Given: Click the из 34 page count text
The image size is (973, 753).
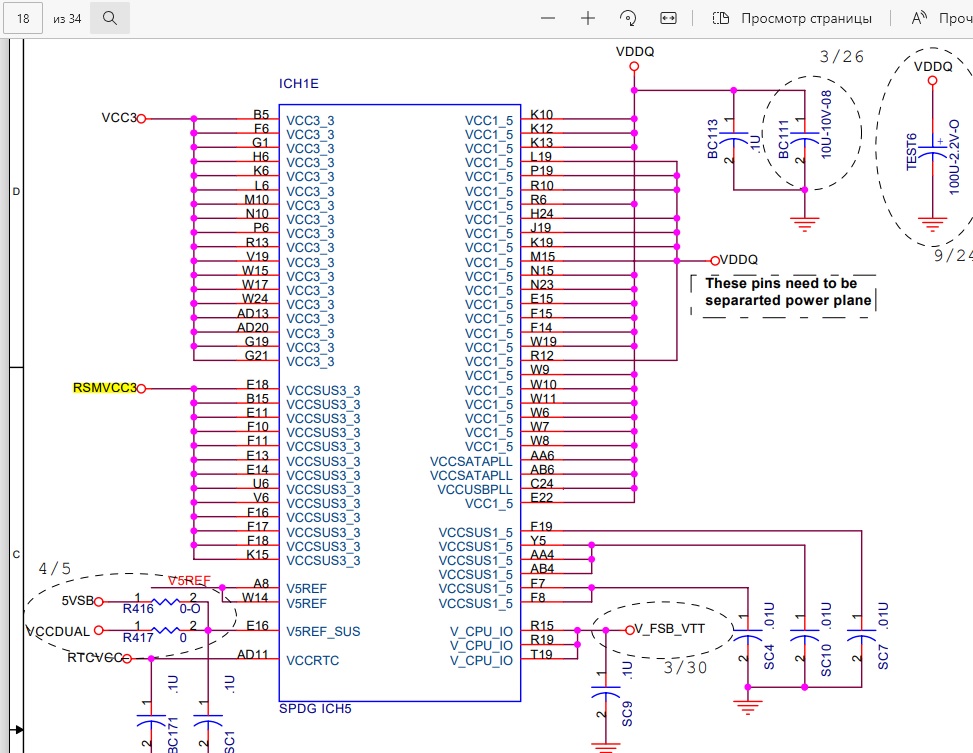Looking at the screenshot, I should tap(67, 19).
